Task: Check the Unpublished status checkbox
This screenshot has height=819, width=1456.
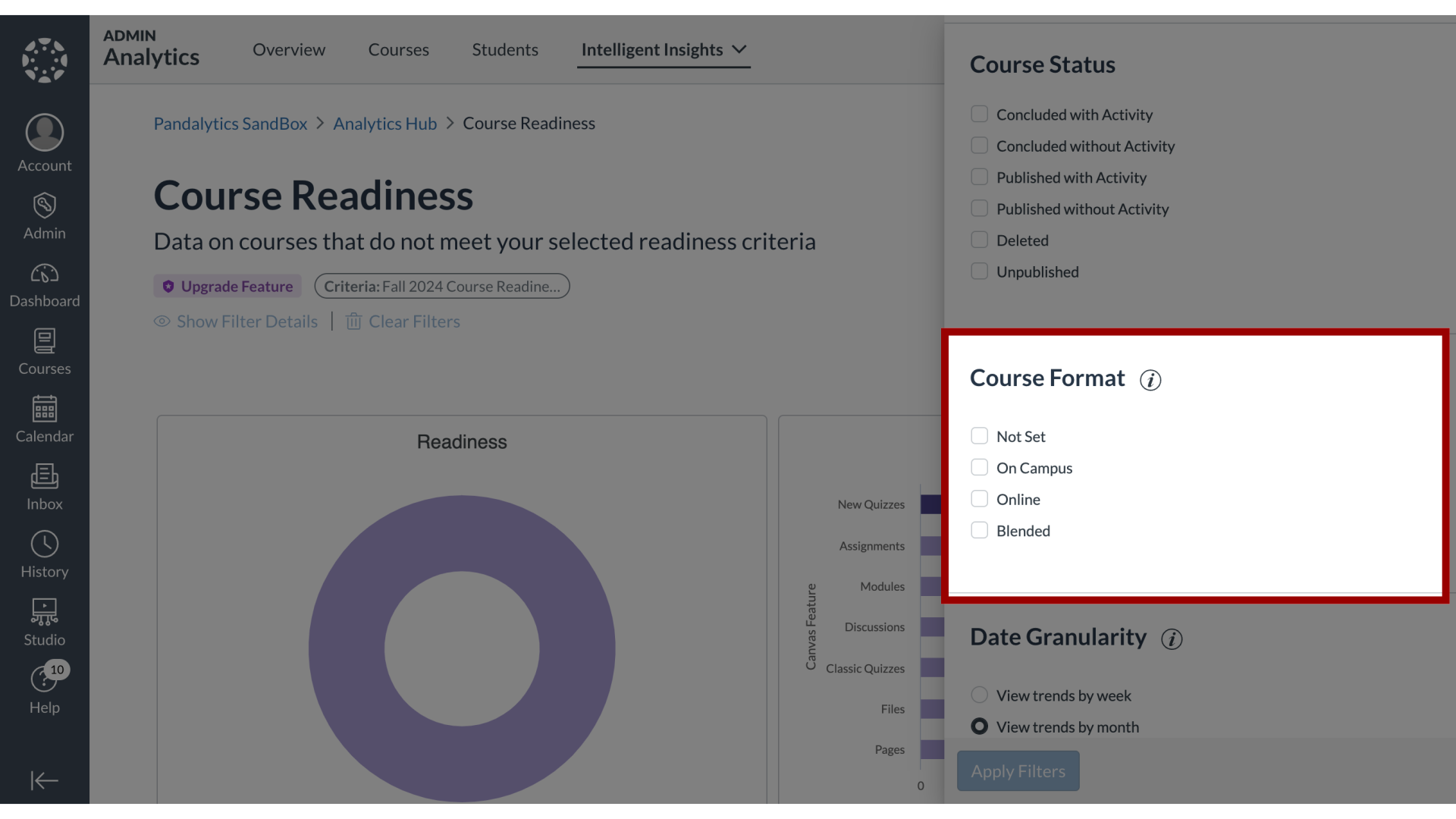Action: coord(979,271)
